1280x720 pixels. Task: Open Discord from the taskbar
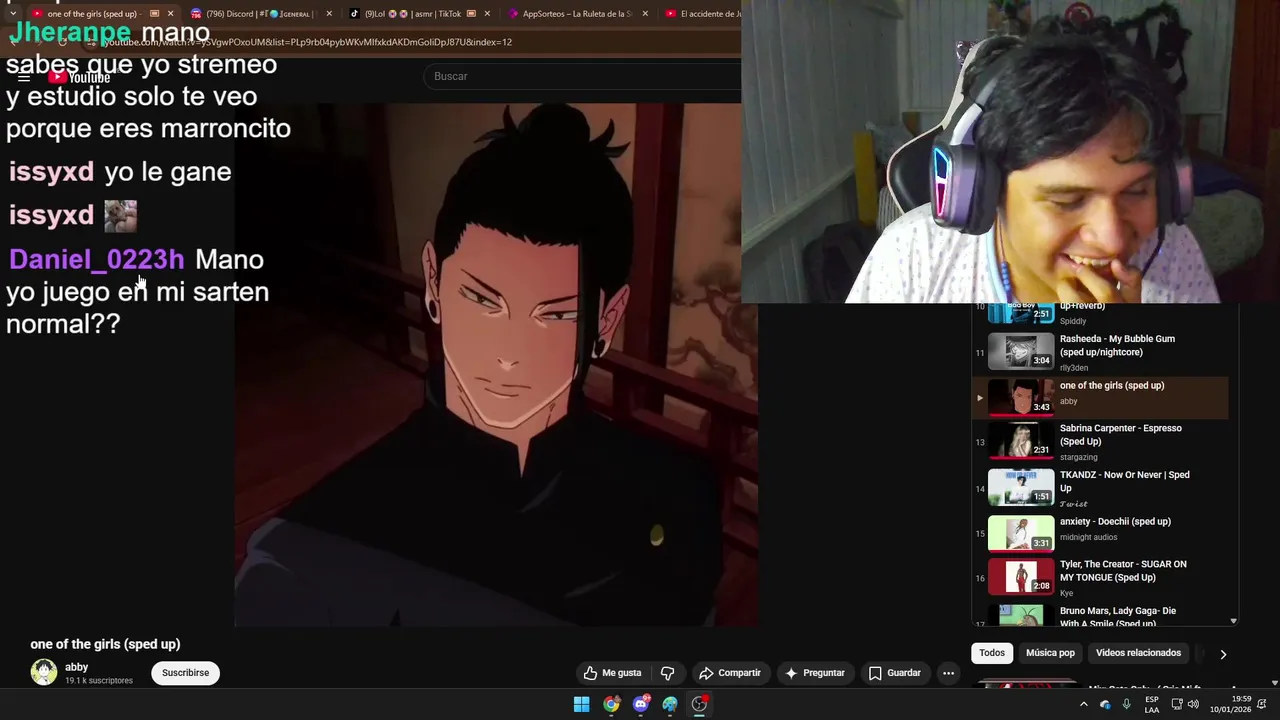tap(641, 704)
